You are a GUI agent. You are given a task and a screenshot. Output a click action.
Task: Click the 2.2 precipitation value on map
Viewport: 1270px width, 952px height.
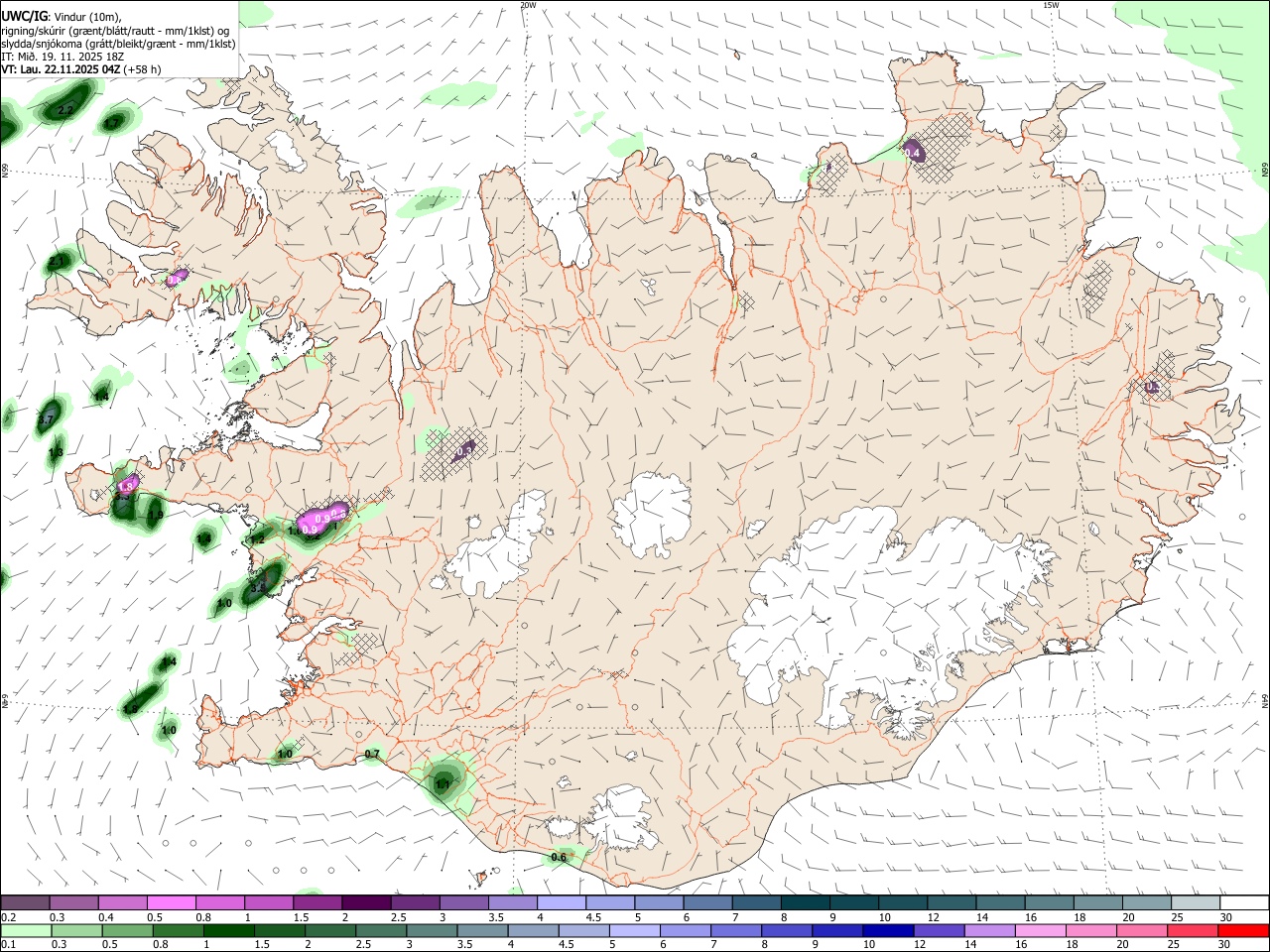66,110
